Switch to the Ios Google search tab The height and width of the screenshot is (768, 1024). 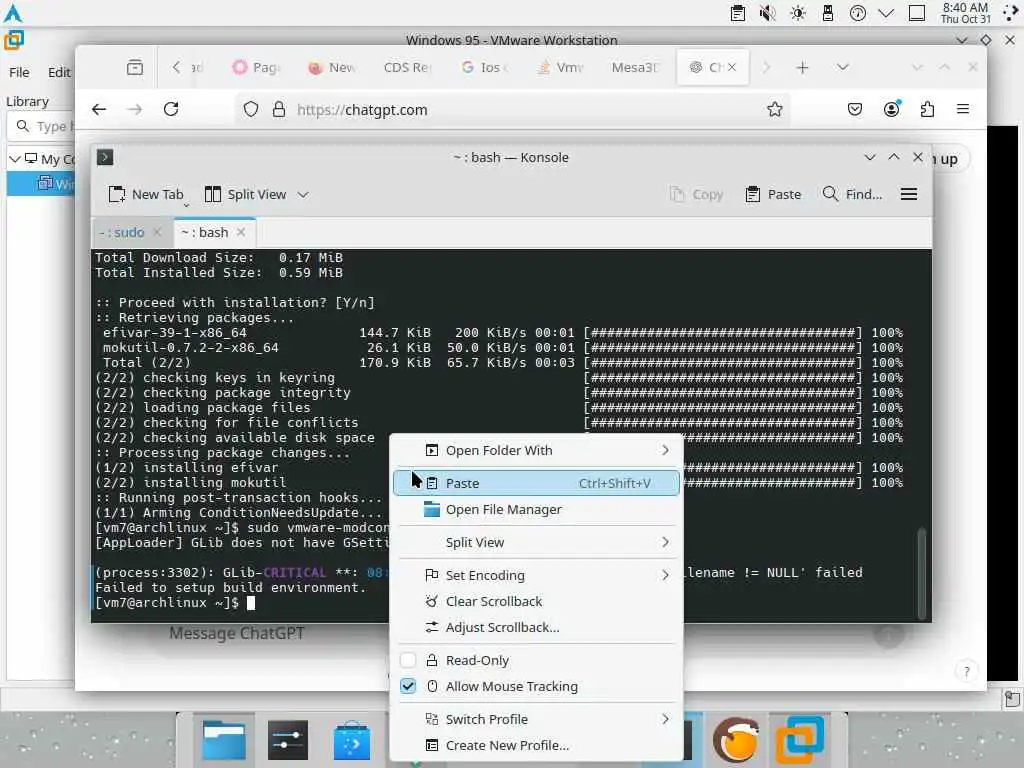(484, 67)
